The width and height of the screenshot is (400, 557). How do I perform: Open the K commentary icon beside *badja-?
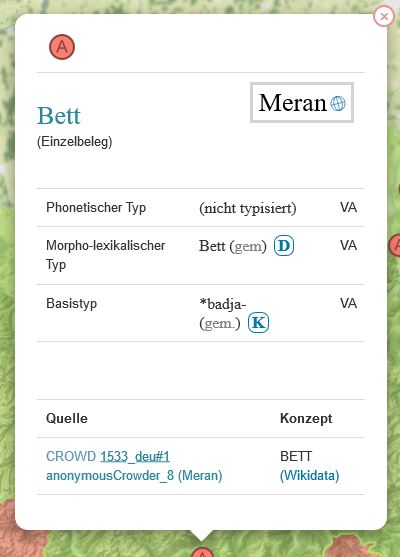258,323
